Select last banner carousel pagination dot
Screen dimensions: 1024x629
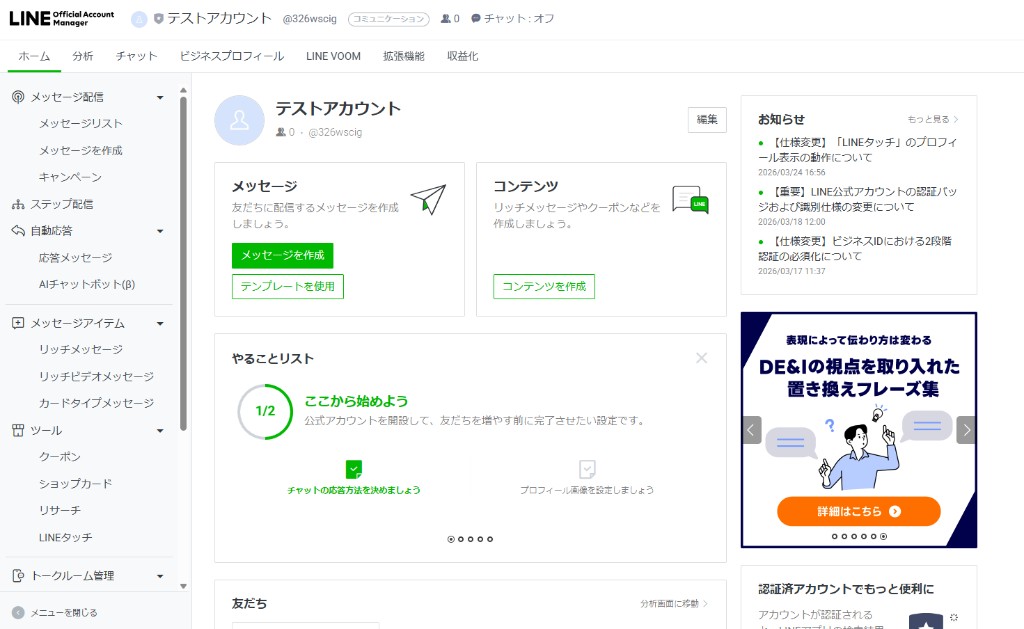point(883,536)
